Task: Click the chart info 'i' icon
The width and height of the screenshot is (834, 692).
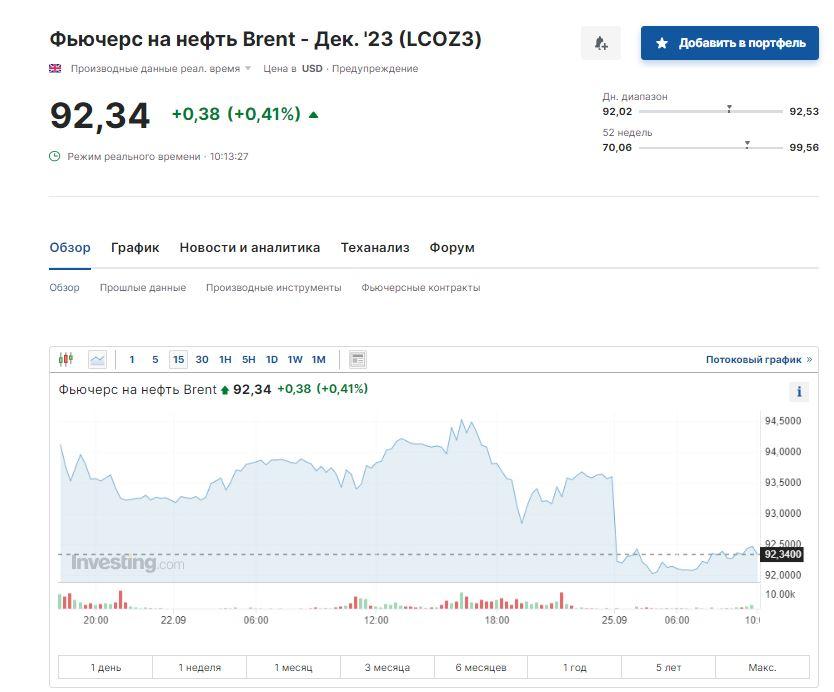Action: click(800, 392)
